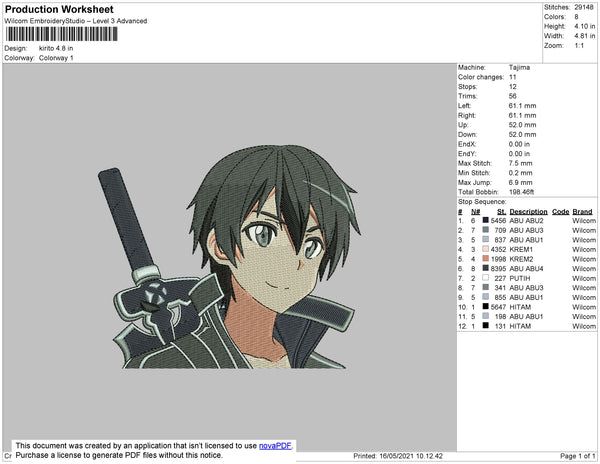Select the ABU ABU2 description text
The height and width of the screenshot is (464, 600).
(527, 221)
